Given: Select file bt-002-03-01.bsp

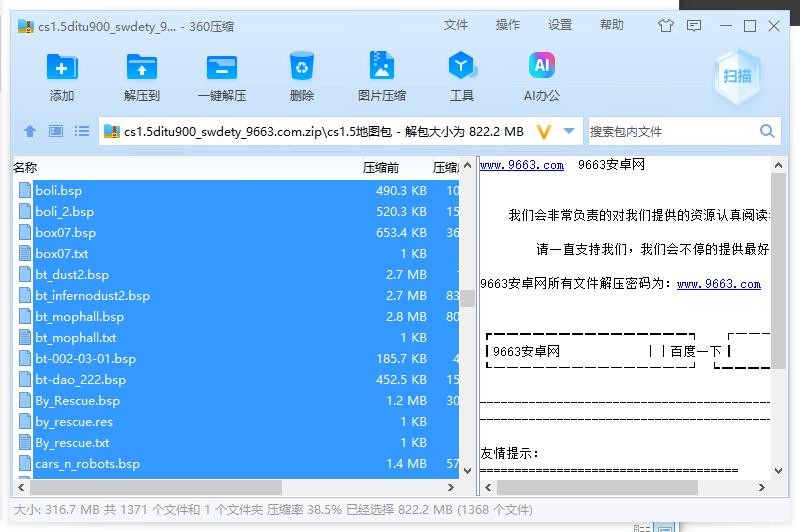Looking at the screenshot, I should (246, 359).
